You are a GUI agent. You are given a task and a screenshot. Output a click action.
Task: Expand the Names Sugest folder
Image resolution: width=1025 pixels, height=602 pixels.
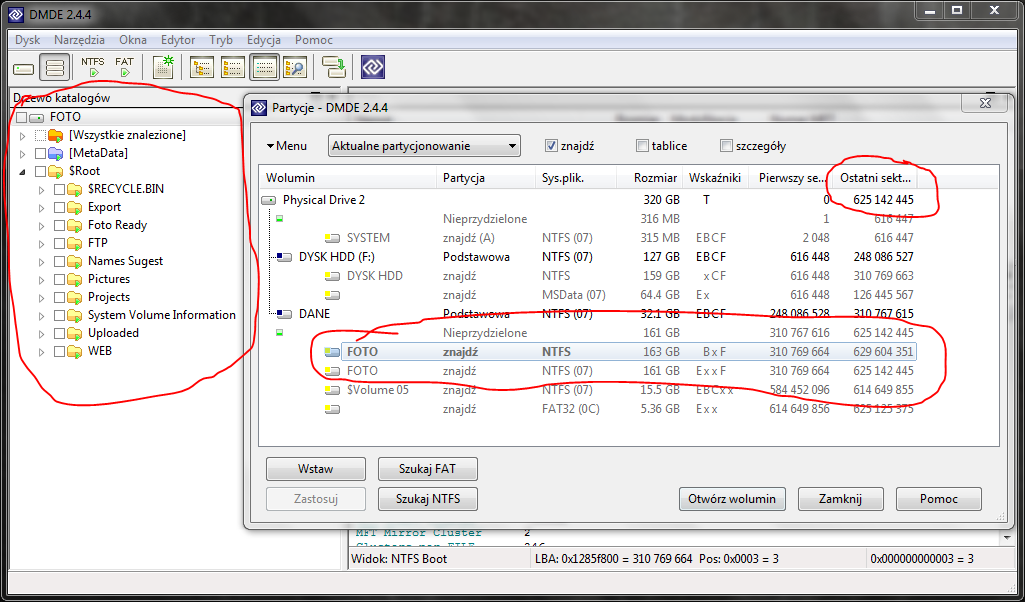tap(41, 261)
